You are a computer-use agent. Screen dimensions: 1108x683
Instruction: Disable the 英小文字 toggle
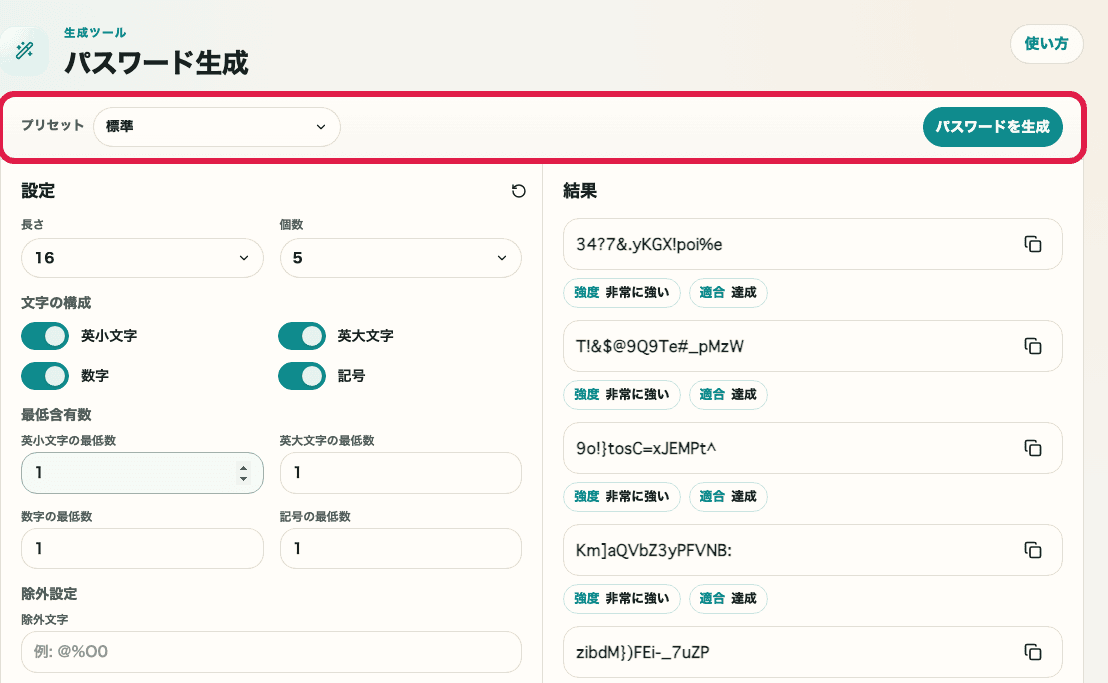(x=44, y=336)
